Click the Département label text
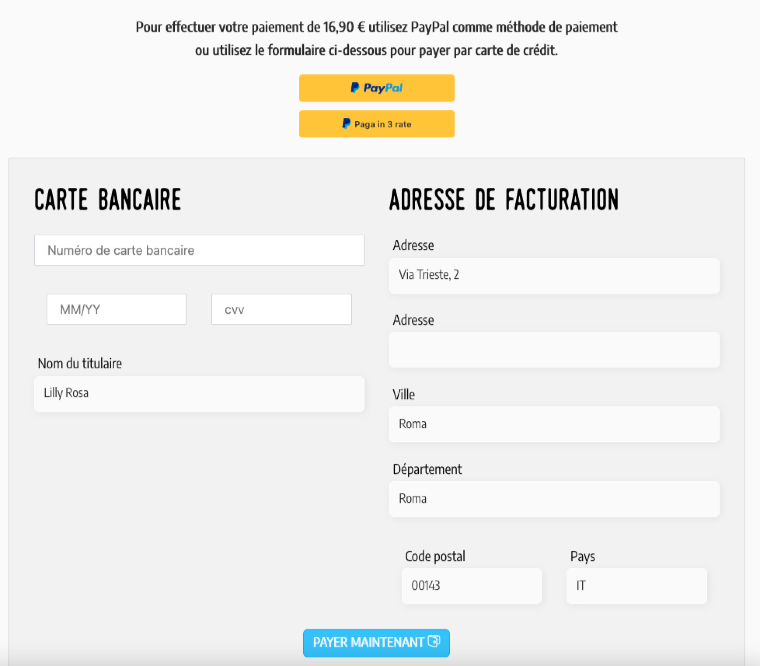The image size is (760, 666). pos(427,469)
